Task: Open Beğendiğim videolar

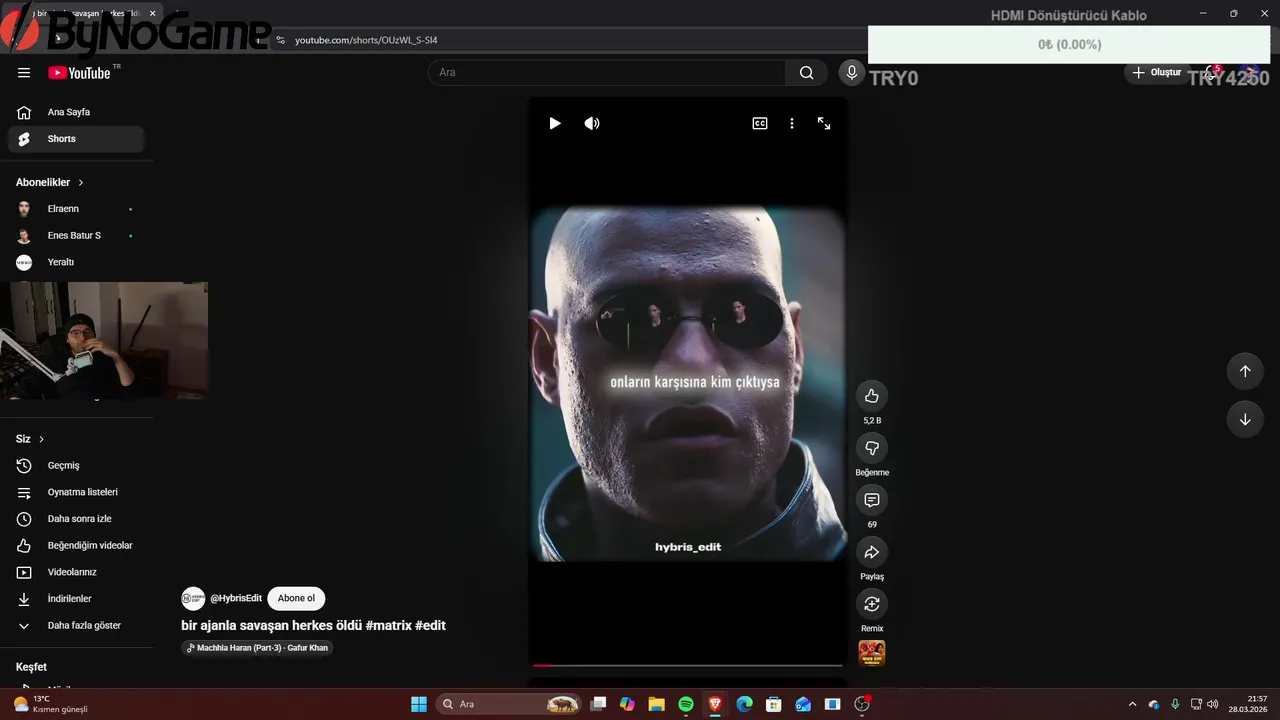Action: [76, 545]
